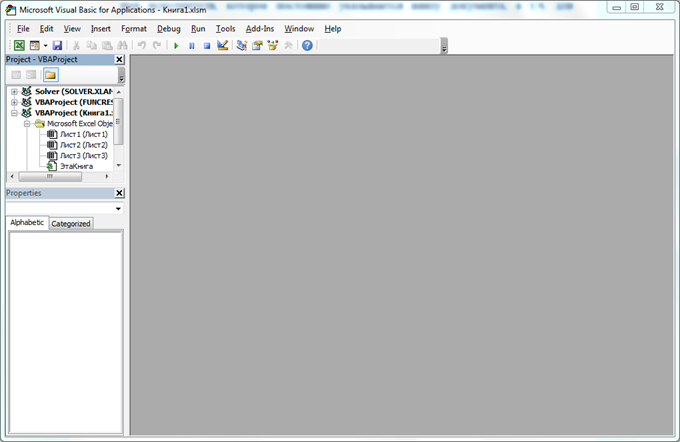680x442 pixels.
Task: Click the View Object icon in Project panel
Action: [x=31, y=75]
